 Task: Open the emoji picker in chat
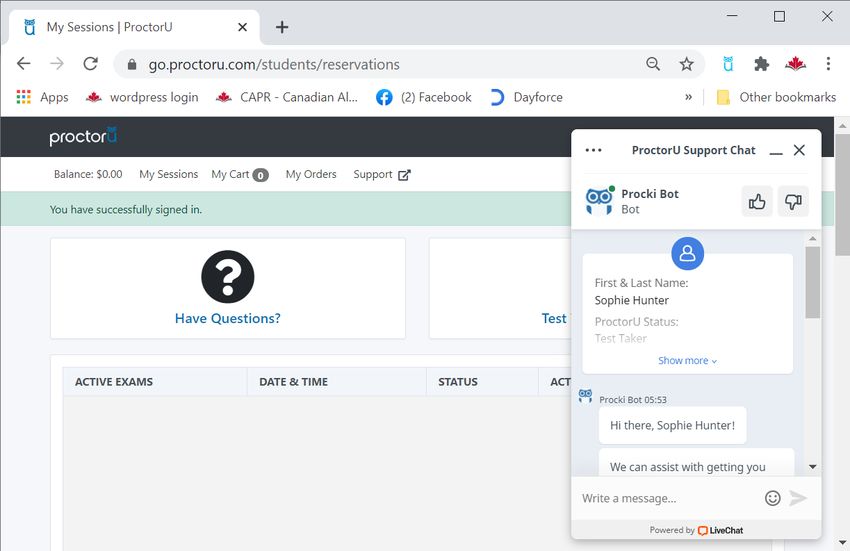click(772, 498)
